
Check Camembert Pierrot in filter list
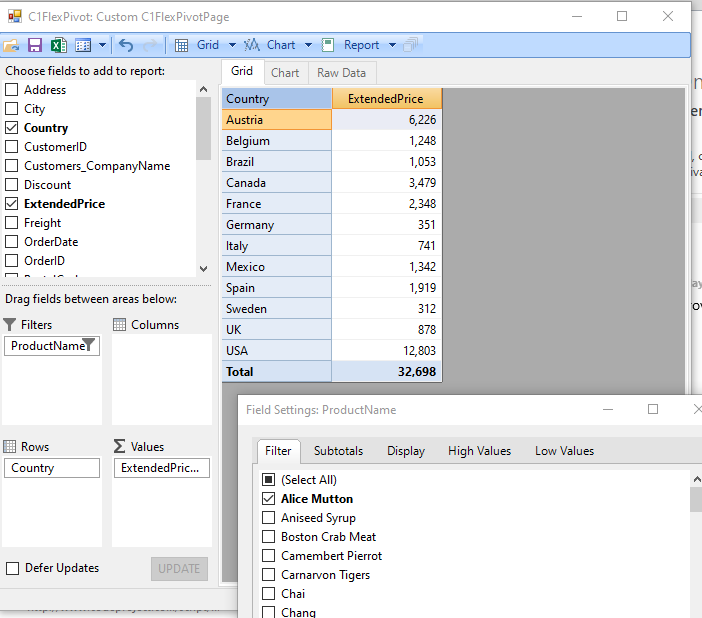pyautogui.click(x=268, y=556)
